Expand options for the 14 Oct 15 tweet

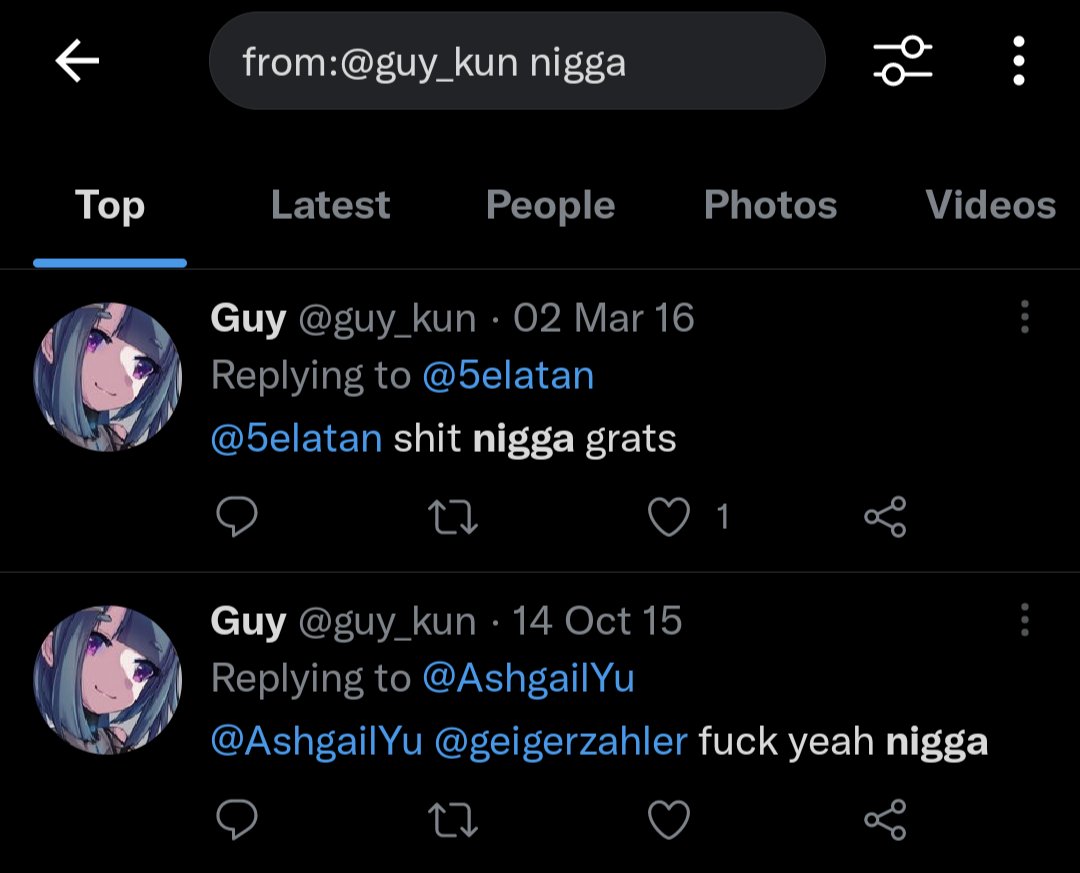[x=1024, y=621]
